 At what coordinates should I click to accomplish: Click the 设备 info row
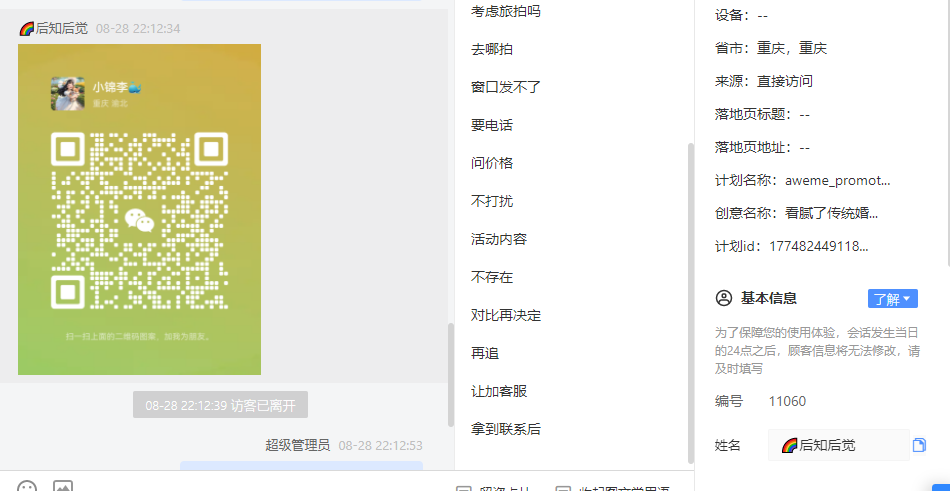click(742, 16)
